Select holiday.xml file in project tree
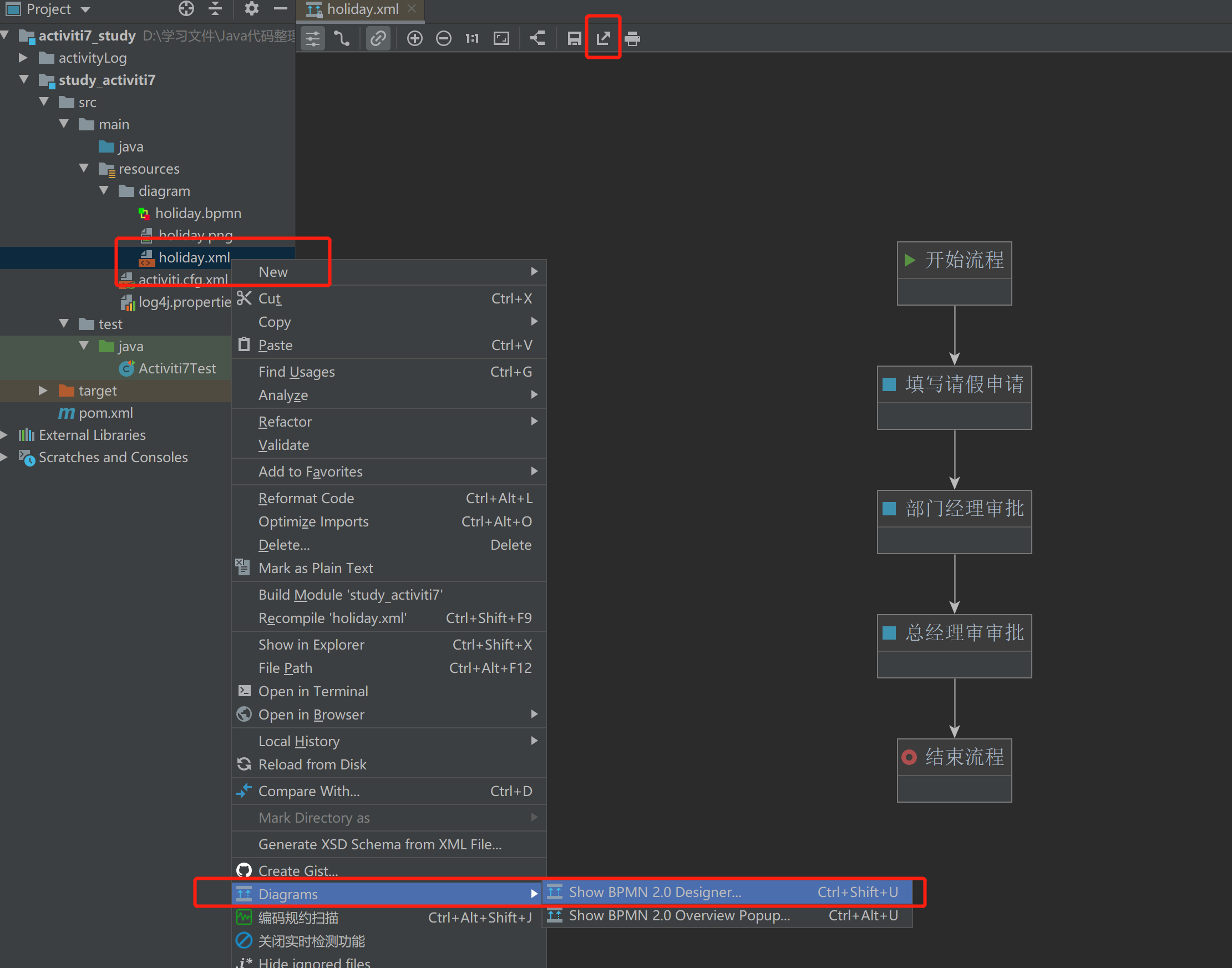Image resolution: width=1232 pixels, height=968 pixels. [x=185, y=257]
